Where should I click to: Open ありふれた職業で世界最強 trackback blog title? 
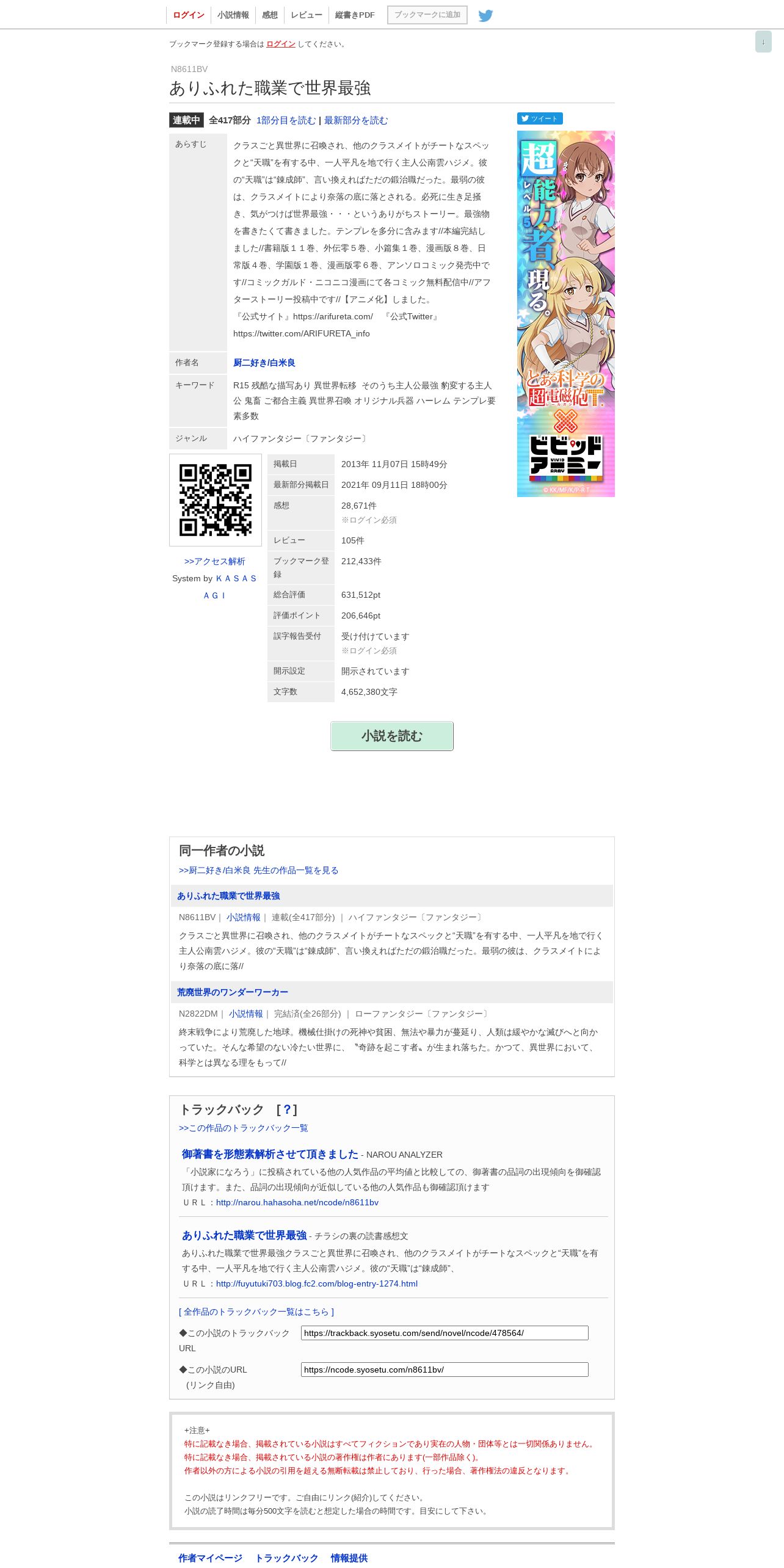click(244, 1235)
